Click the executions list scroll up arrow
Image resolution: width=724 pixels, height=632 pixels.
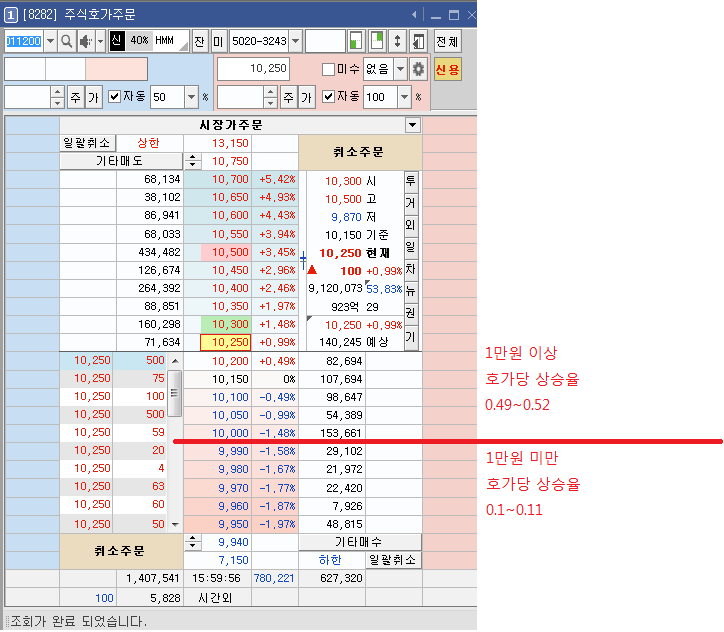[x=175, y=361]
